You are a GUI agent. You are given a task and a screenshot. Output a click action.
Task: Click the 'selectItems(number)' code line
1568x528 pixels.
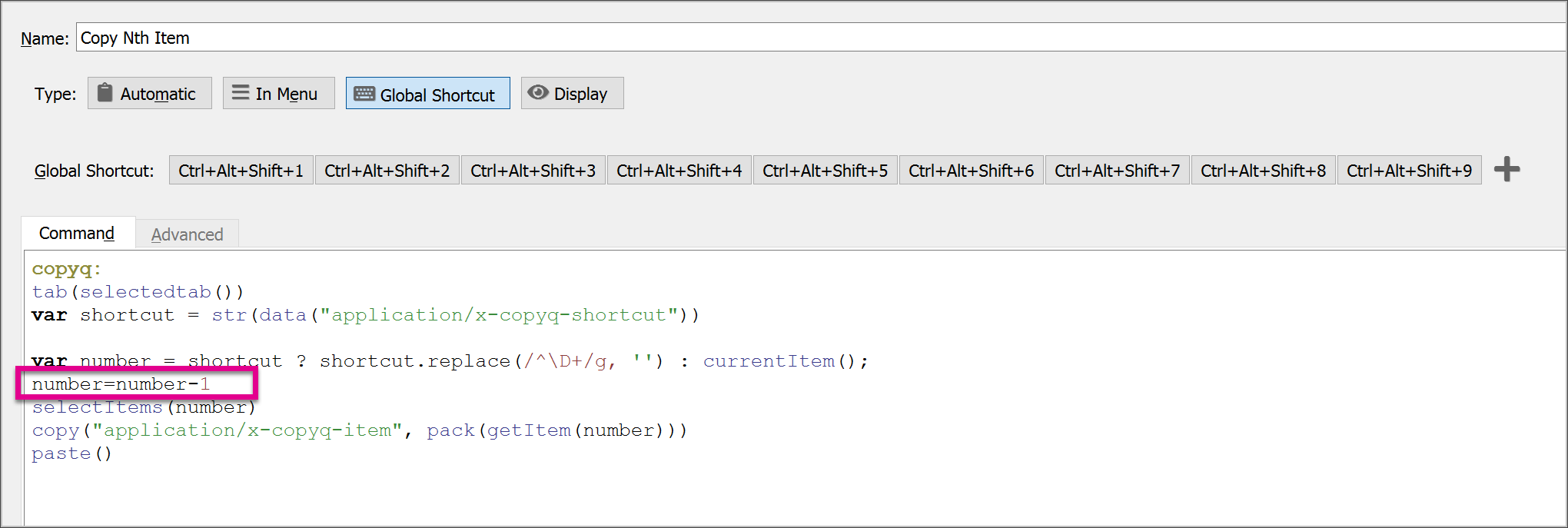(x=144, y=407)
